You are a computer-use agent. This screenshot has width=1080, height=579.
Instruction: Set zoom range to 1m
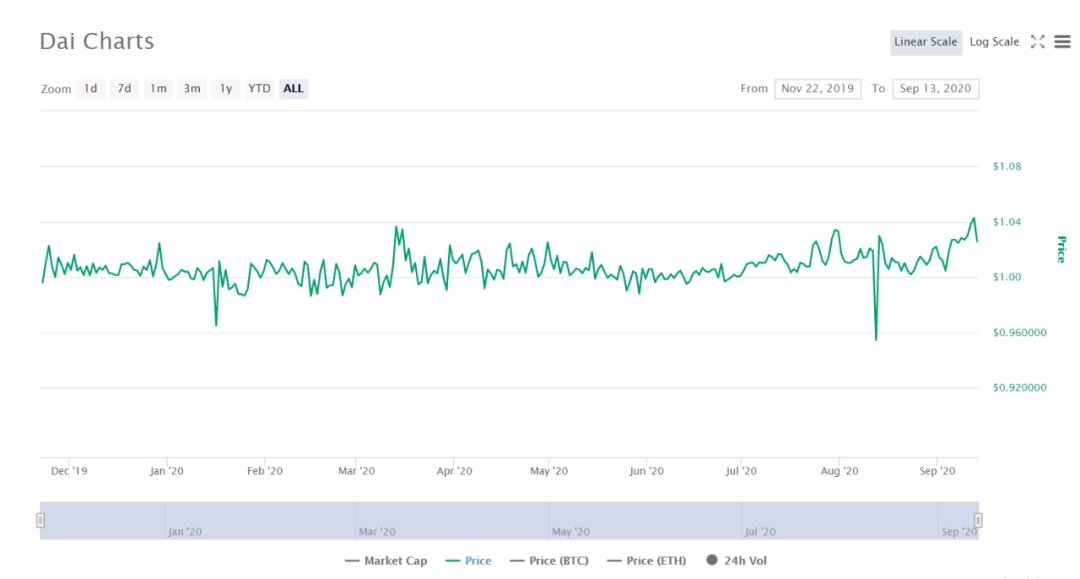158,89
